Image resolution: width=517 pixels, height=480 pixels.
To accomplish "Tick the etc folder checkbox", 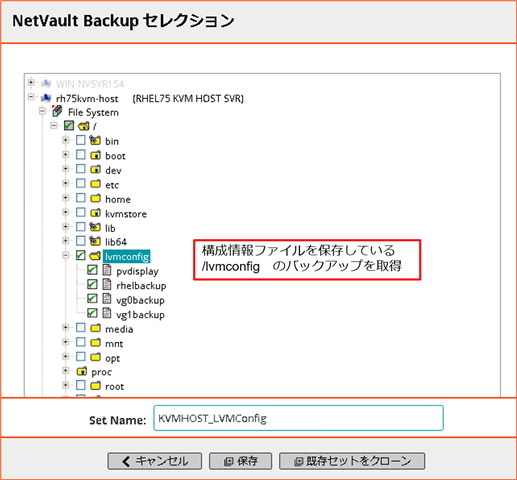I will click(80, 183).
